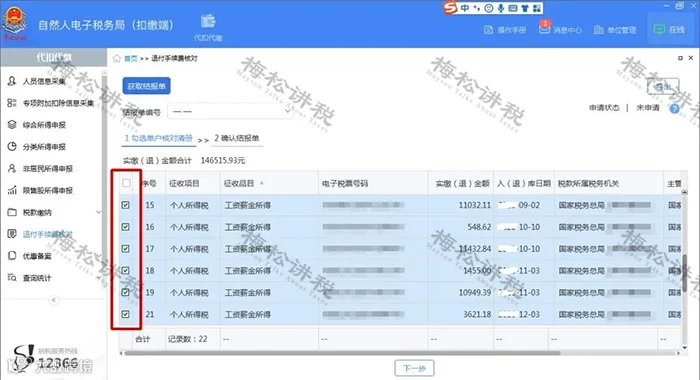
Task: Open the 消息中心 envelope icon
Action: click(544, 29)
